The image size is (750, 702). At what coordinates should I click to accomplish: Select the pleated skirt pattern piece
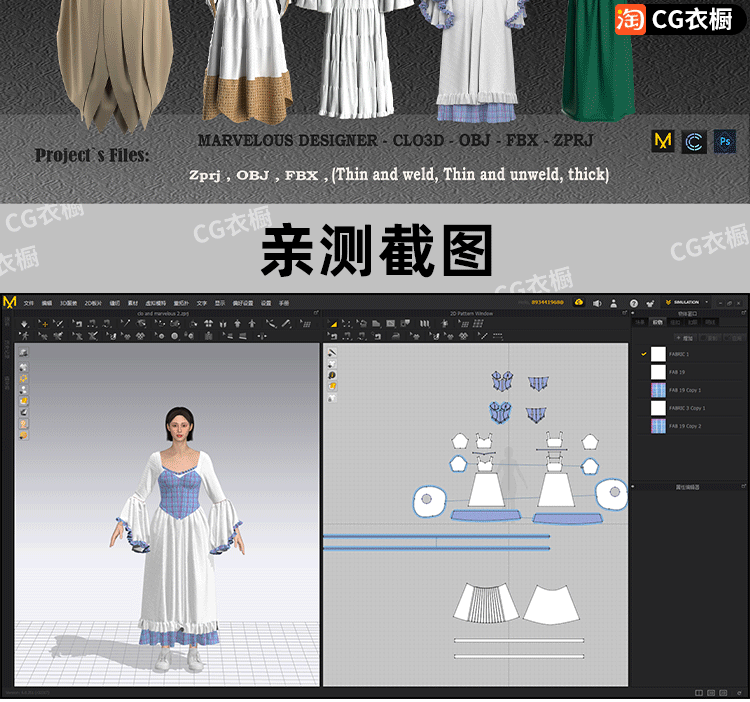485,603
